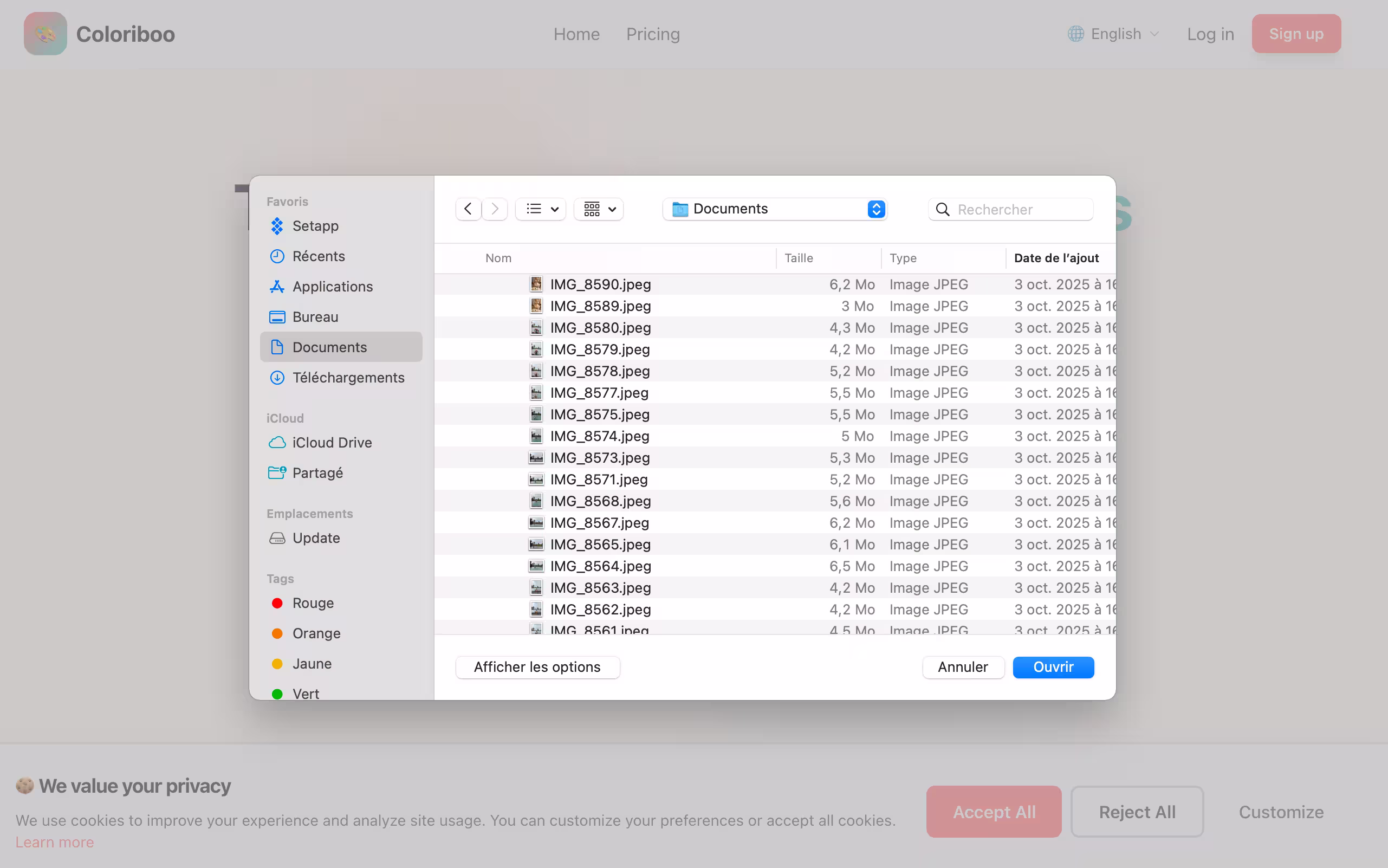Sort by Date de l'ajout column
Screen dimensions: 1388x868
(1056, 258)
